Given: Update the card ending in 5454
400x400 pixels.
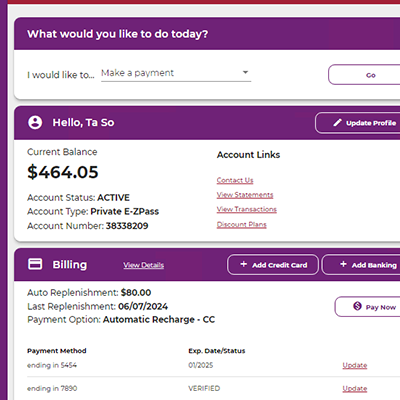Looking at the screenshot, I should [355, 365].
